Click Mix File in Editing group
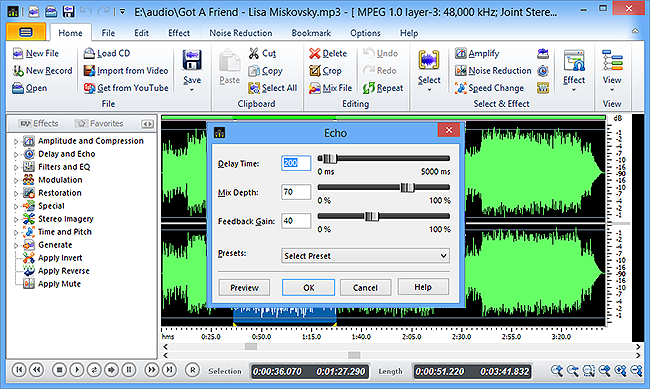This screenshot has width=650, height=389. [330, 88]
